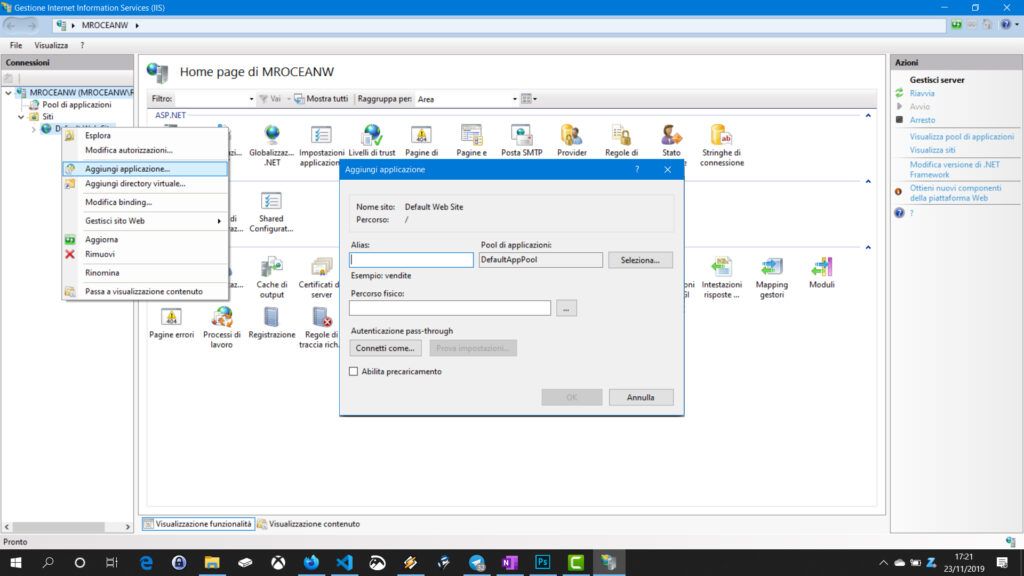Open Visualizza siti link
Image resolution: width=1024 pixels, height=576 pixels.
coord(932,150)
